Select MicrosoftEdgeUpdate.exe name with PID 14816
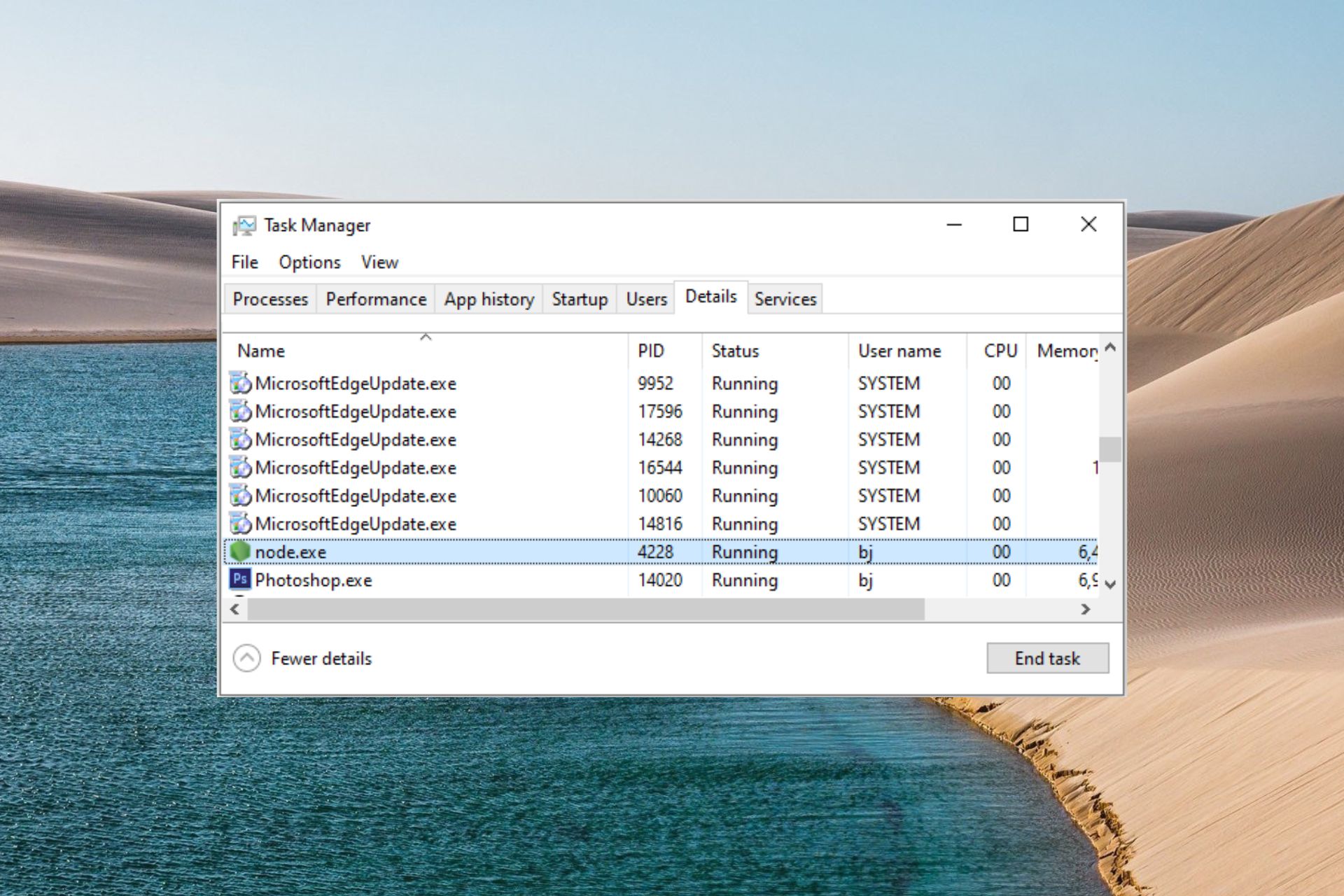 [356, 524]
